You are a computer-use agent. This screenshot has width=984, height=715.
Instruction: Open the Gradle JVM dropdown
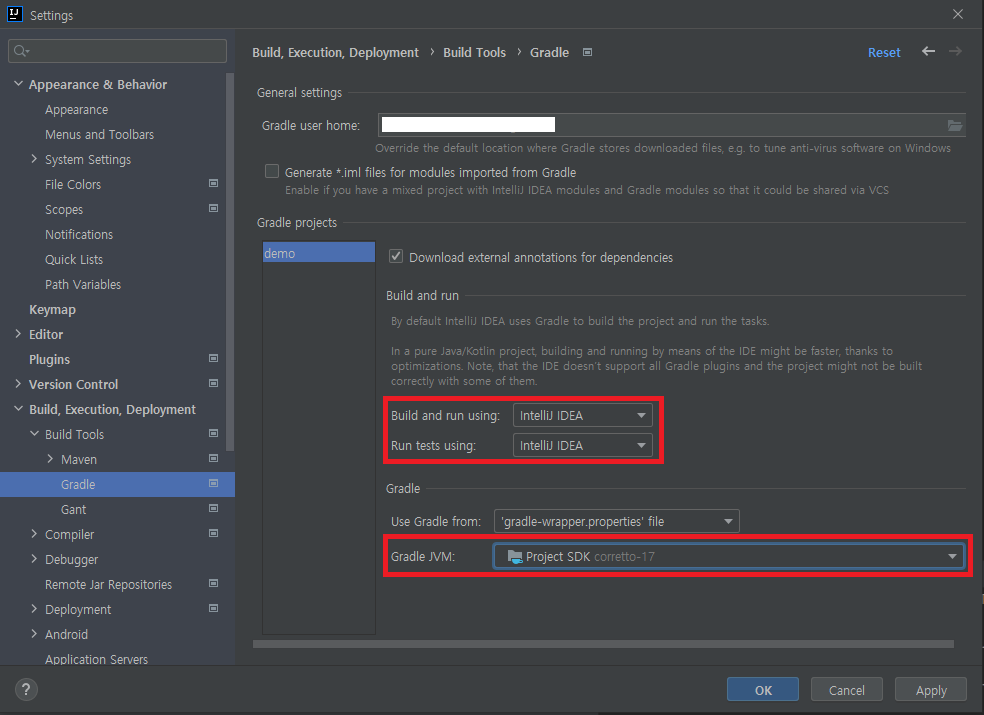tap(729, 556)
